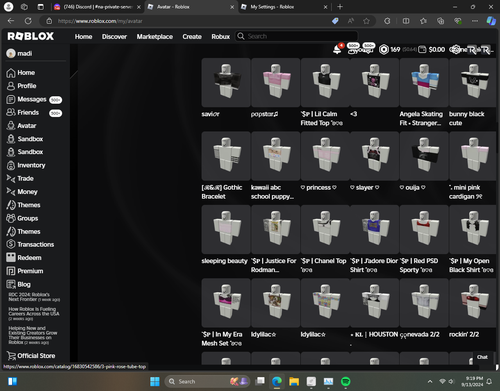This screenshot has height=391, width=500.
Task: Open Blog in the sidebar
Action: pyautogui.click(x=18, y=284)
